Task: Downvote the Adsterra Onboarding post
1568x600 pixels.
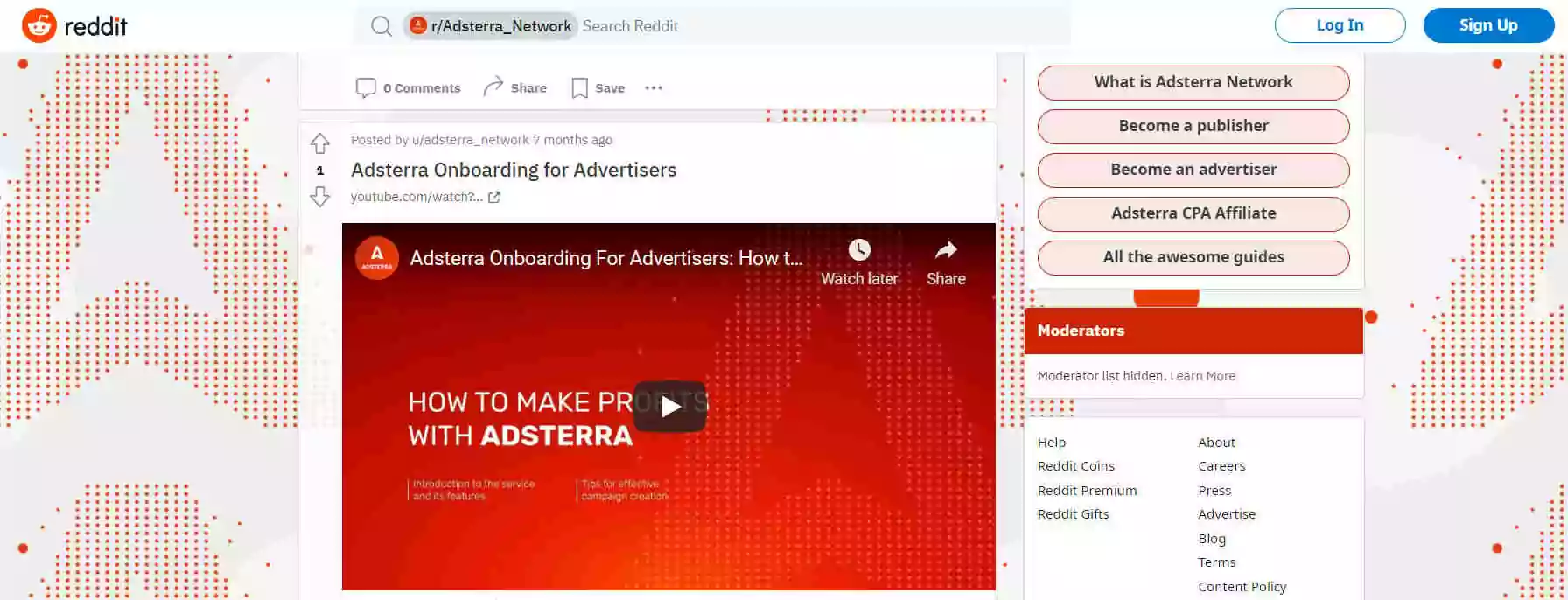Action: point(319,197)
